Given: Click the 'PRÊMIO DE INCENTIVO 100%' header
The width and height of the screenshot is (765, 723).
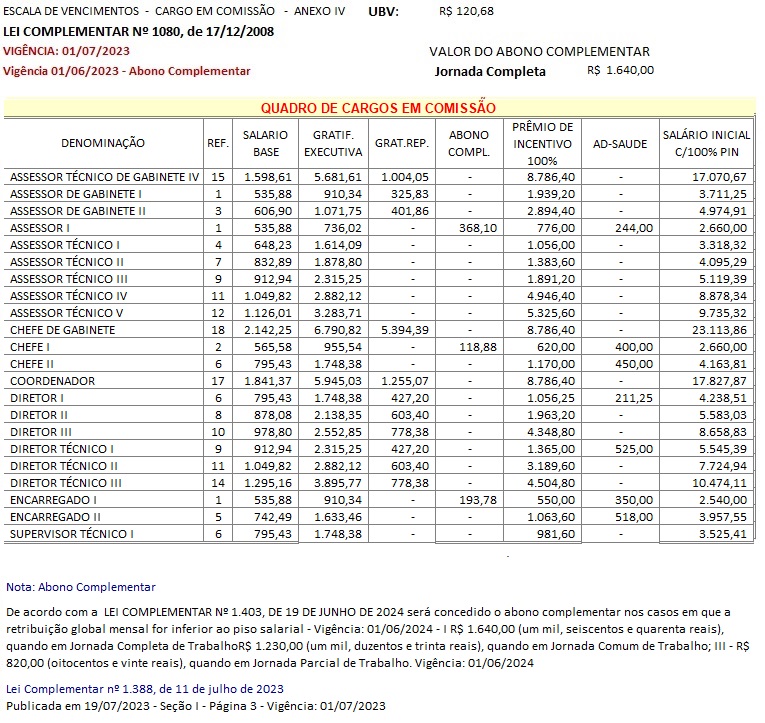Looking at the screenshot, I should (x=542, y=143).
